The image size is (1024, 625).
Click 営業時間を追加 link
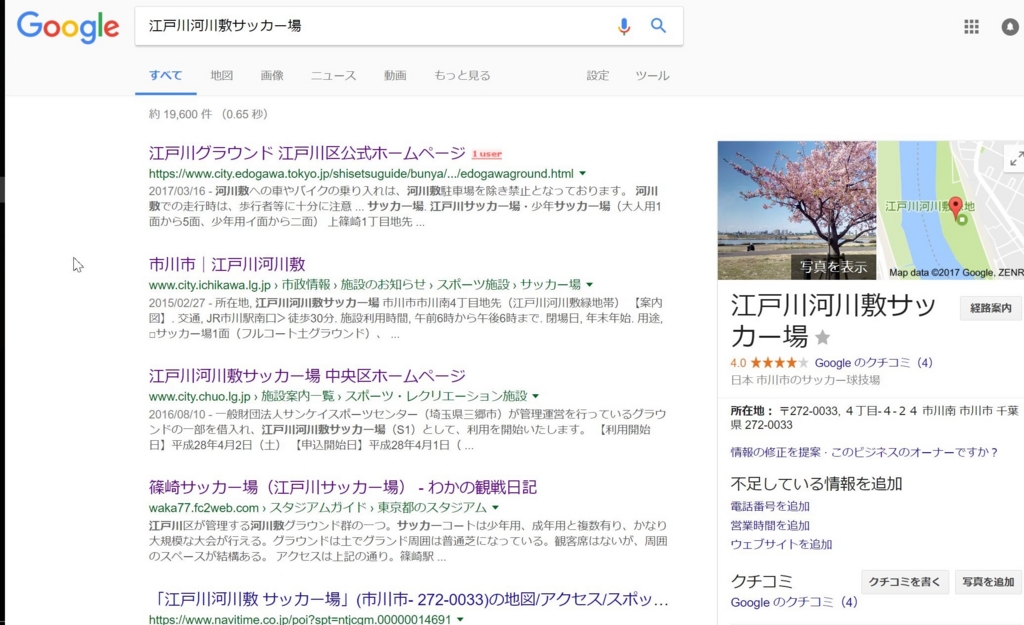click(770, 525)
